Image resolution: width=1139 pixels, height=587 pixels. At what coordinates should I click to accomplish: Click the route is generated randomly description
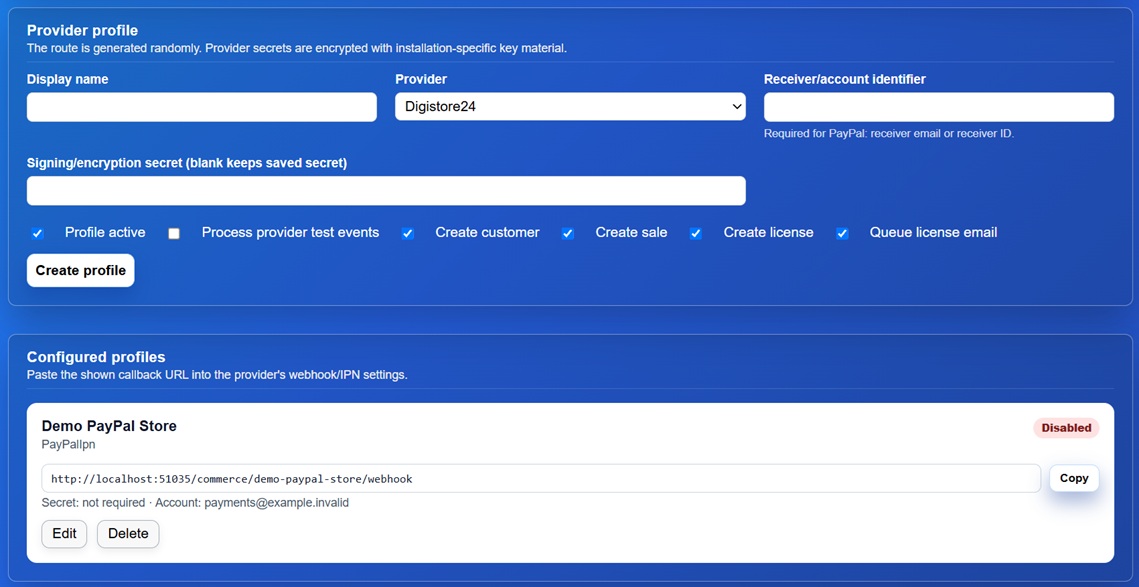click(296, 49)
